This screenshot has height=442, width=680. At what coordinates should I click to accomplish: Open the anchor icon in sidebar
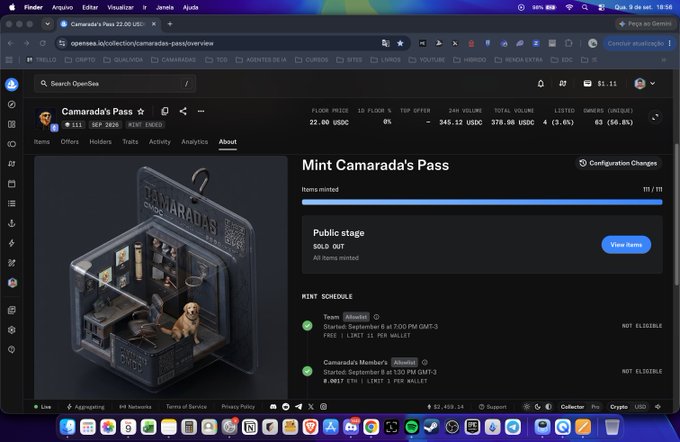[12, 223]
